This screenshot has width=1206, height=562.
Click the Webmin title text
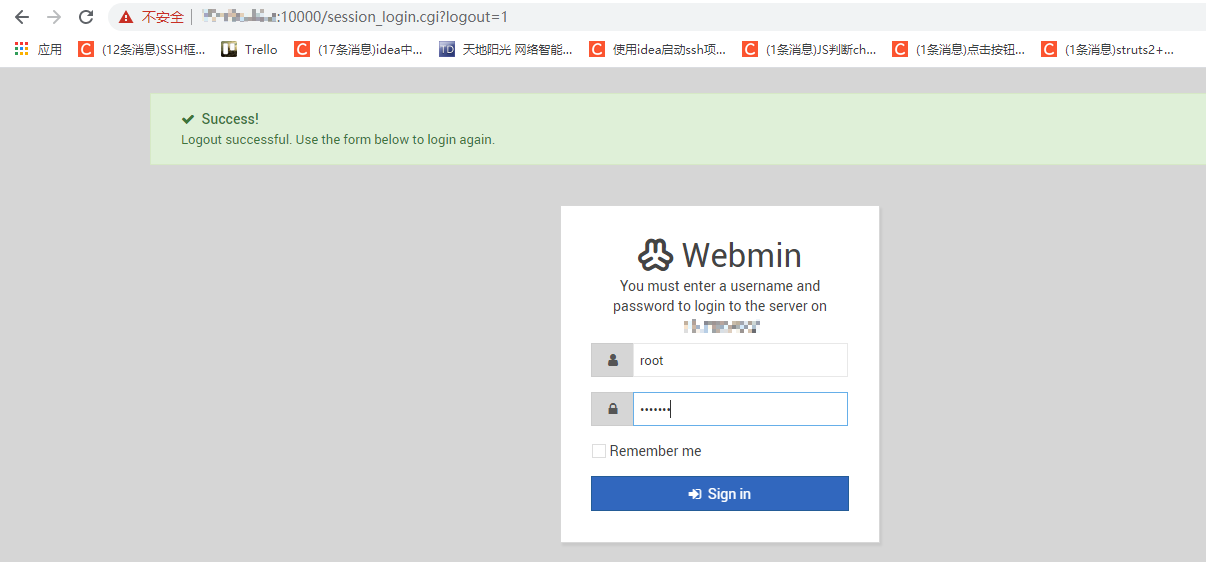point(742,256)
